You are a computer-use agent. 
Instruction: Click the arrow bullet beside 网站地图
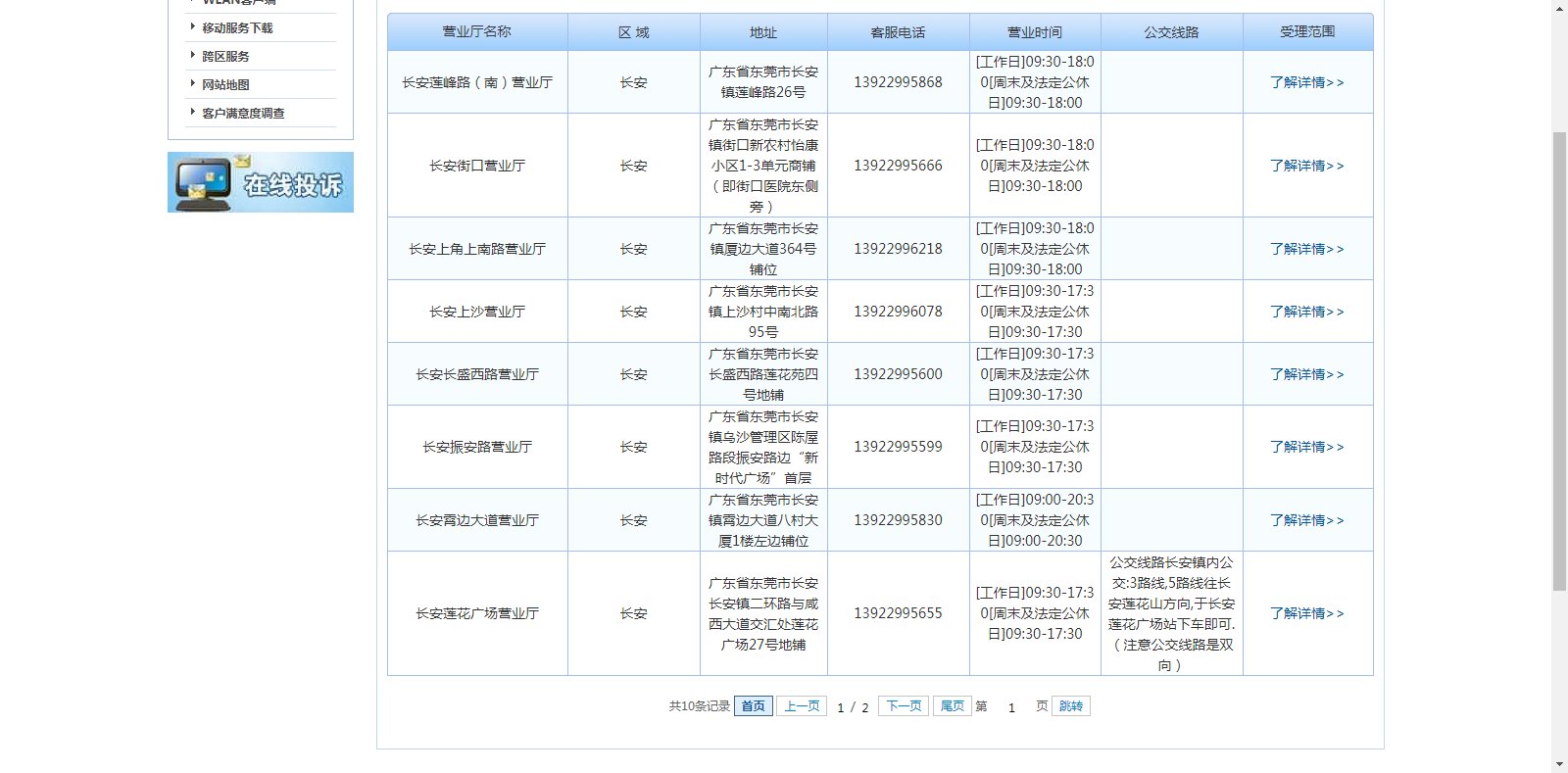tap(193, 84)
